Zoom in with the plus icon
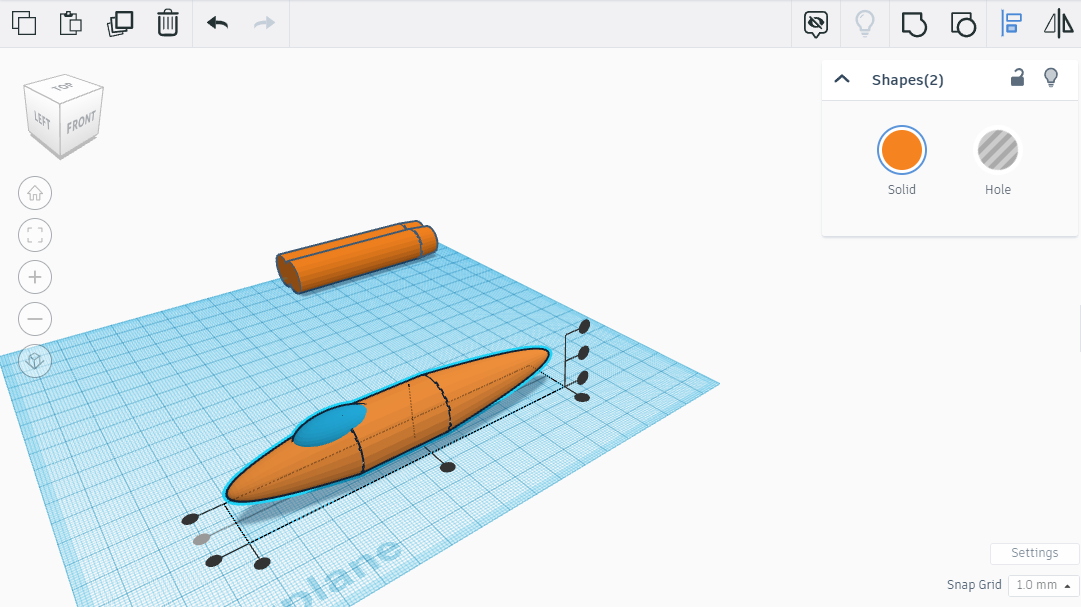This screenshot has width=1081, height=607. pyautogui.click(x=35, y=277)
